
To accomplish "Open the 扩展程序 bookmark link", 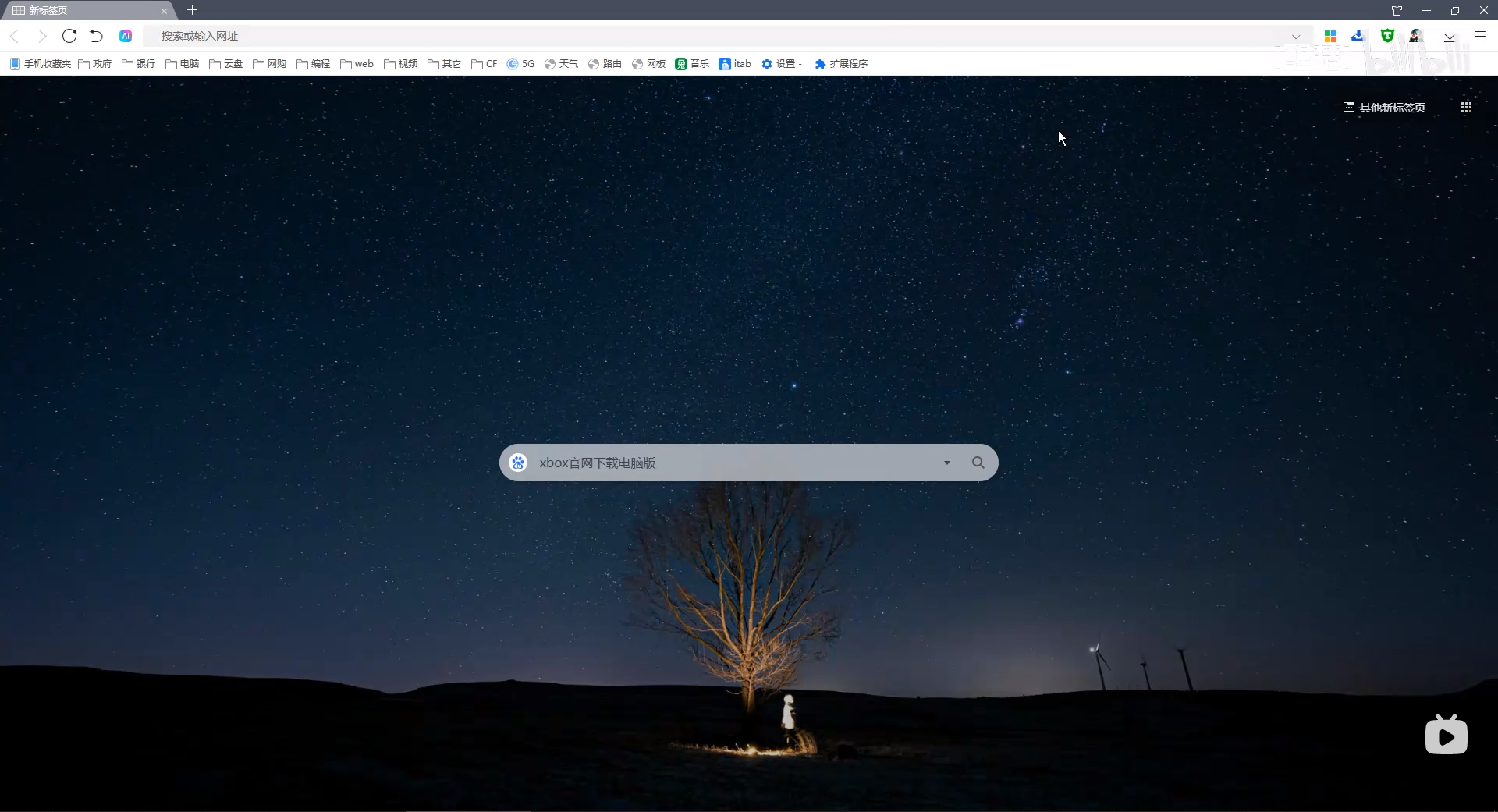I will [841, 64].
